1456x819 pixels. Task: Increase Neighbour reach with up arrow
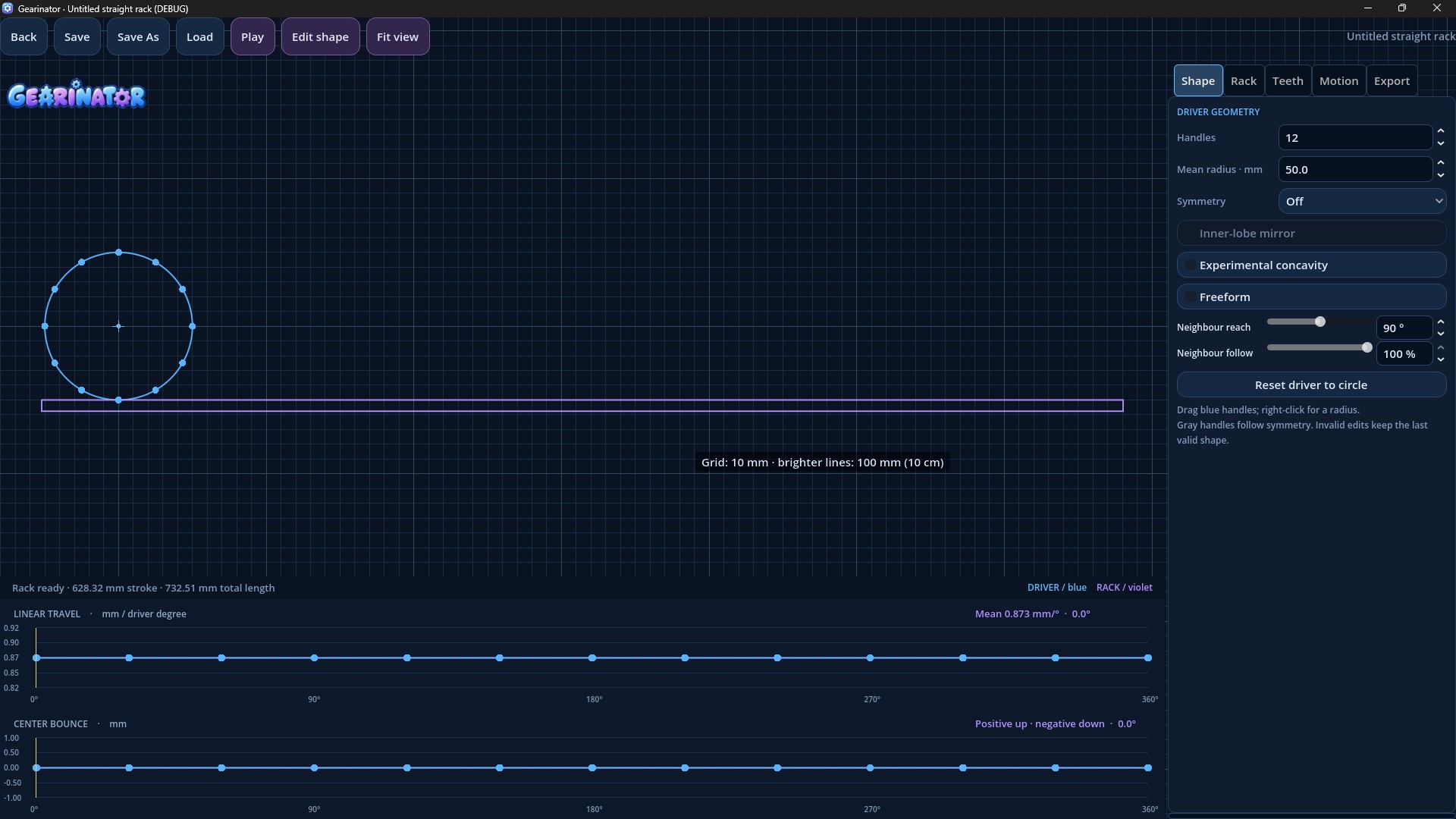click(1441, 322)
